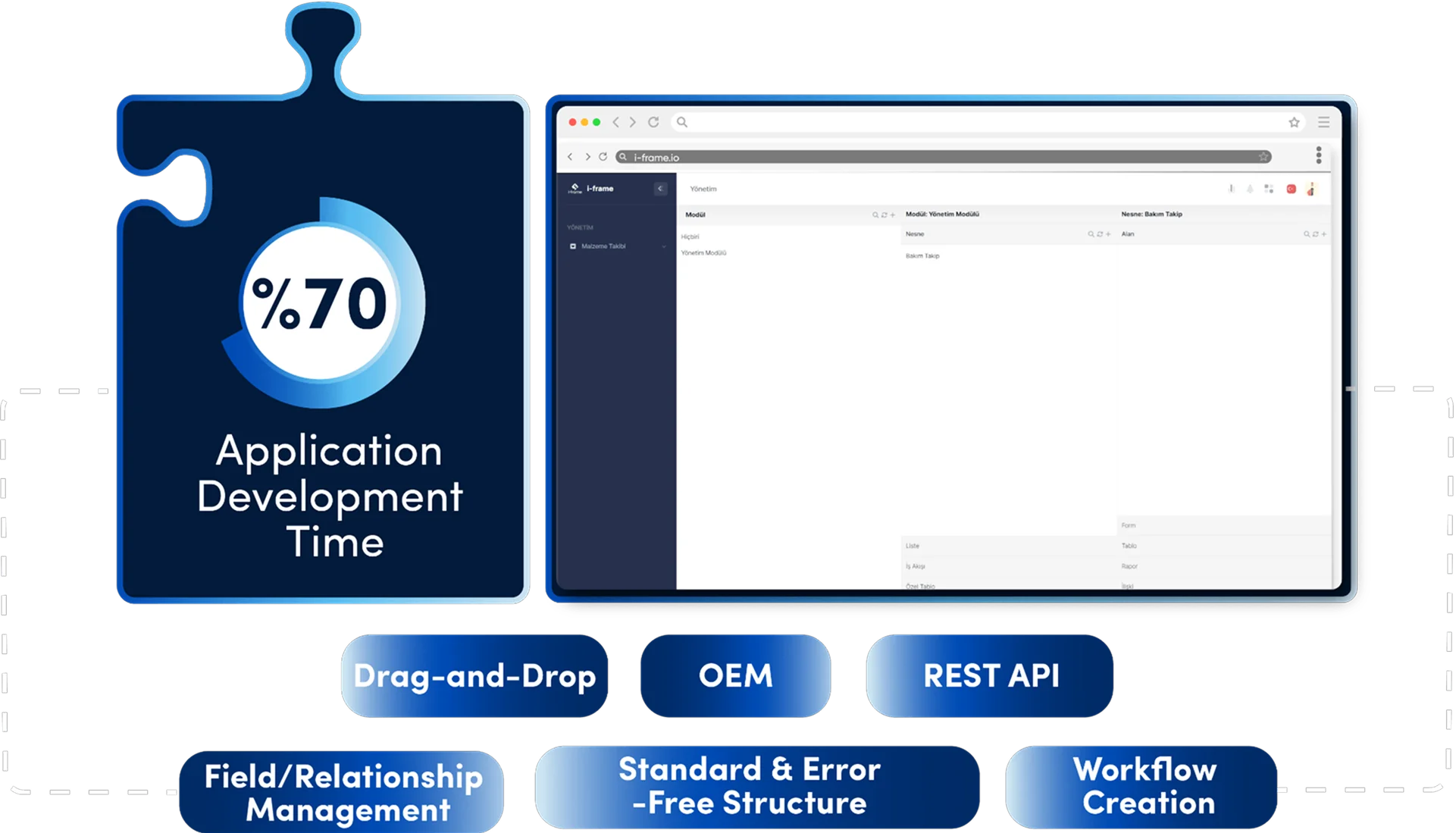Bookmark the page with the i-frame.io star
Screen dimensions: 1456x833
[1263, 157]
